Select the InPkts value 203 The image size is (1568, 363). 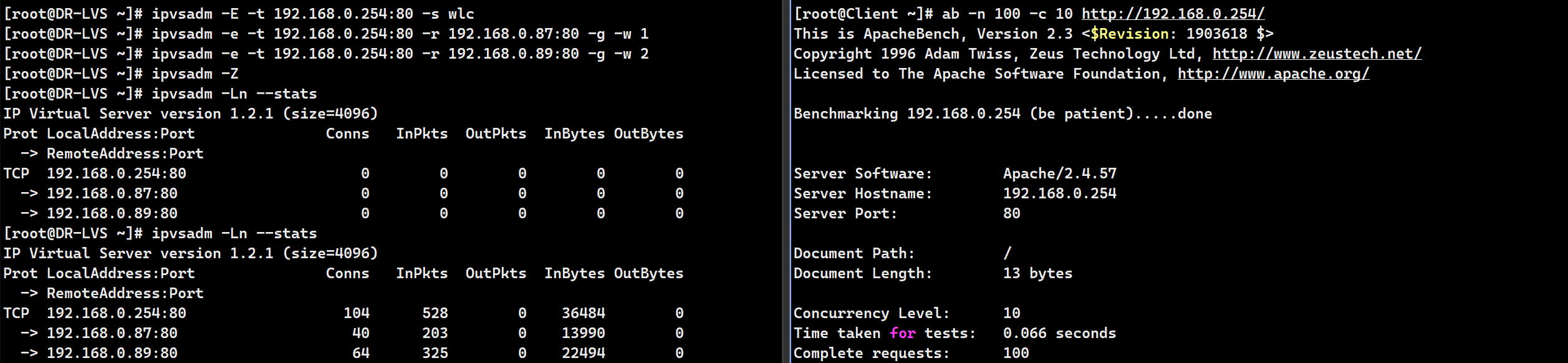pos(435,333)
